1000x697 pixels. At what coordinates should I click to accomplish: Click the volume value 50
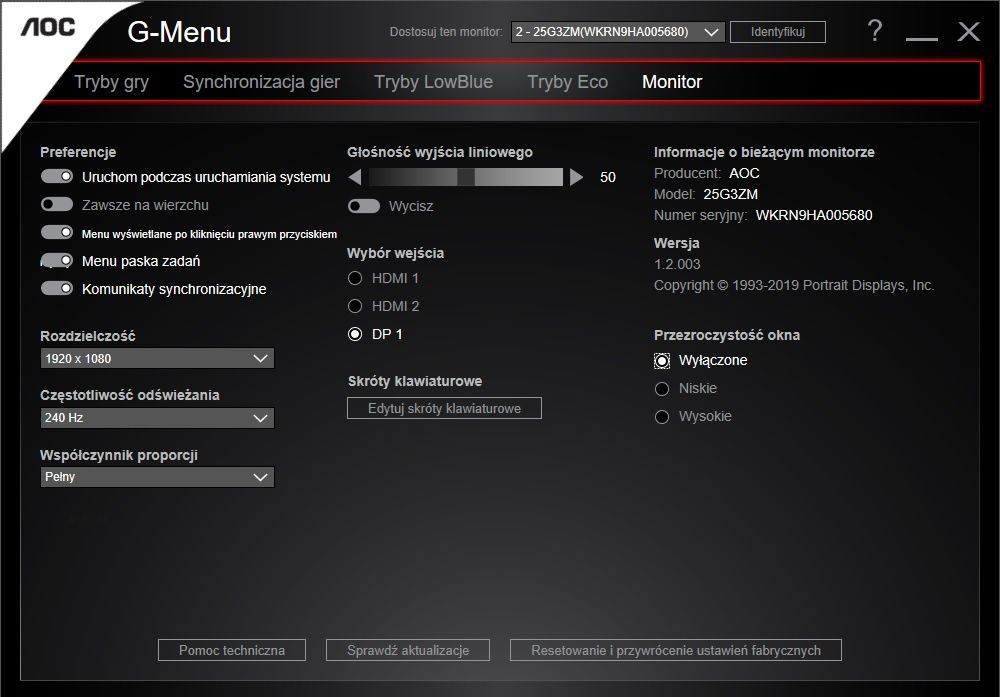pos(608,177)
